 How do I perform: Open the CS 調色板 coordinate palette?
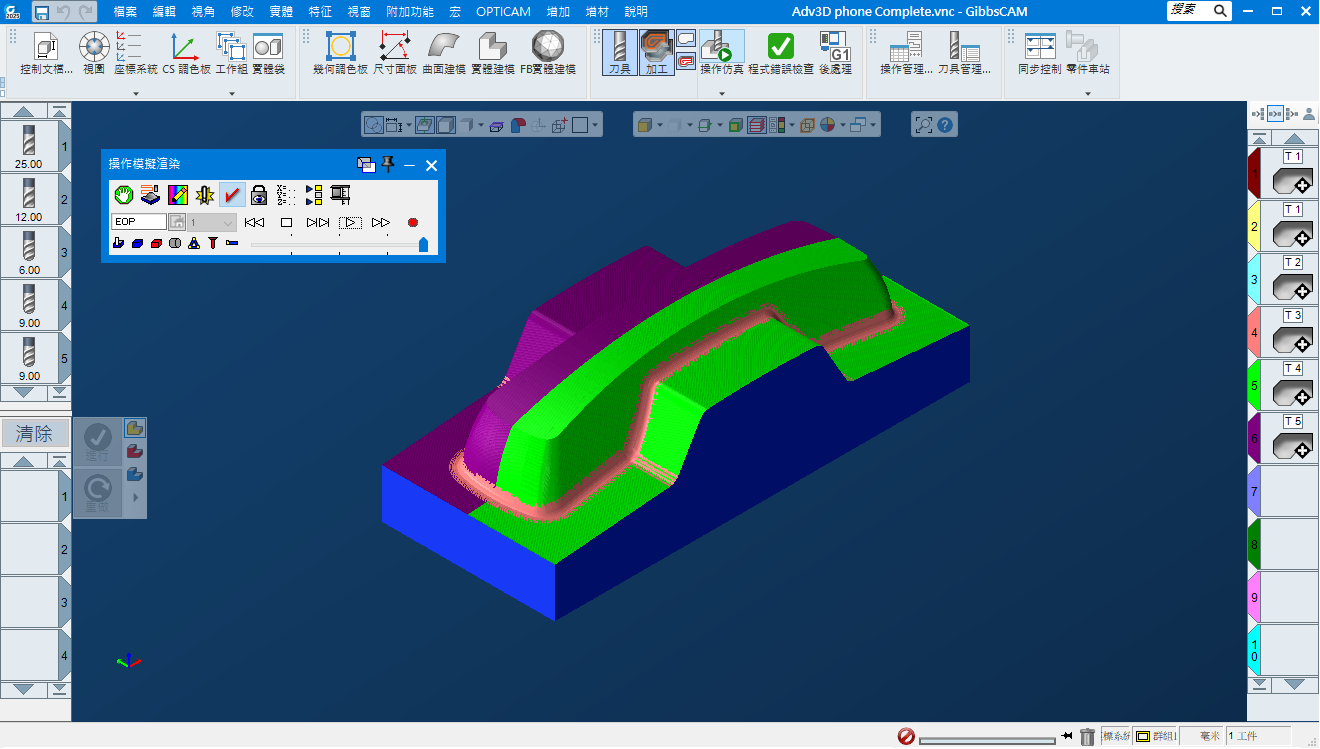point(186,51)
